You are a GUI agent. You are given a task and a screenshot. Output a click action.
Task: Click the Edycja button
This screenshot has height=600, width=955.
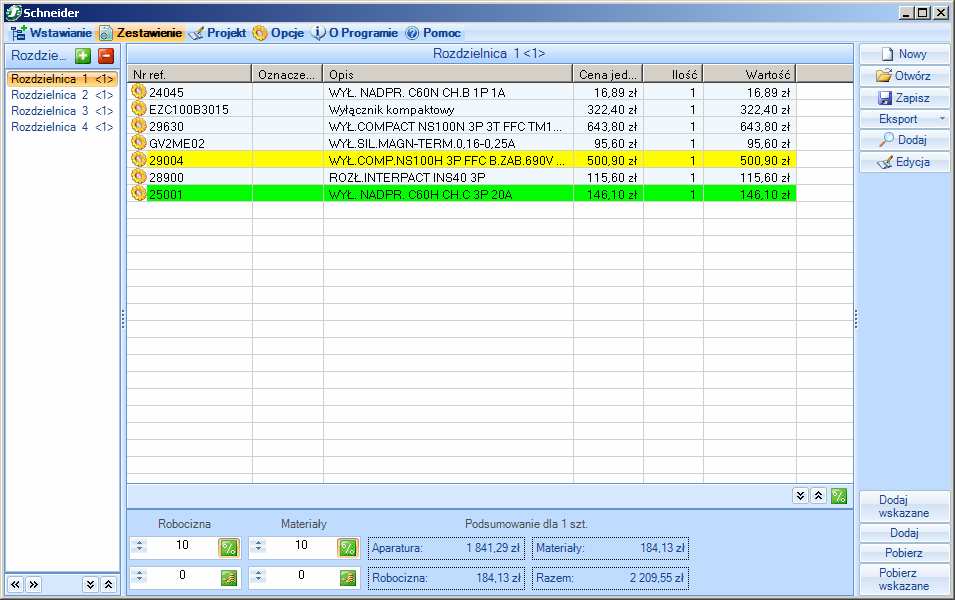(x=904, y=162)
